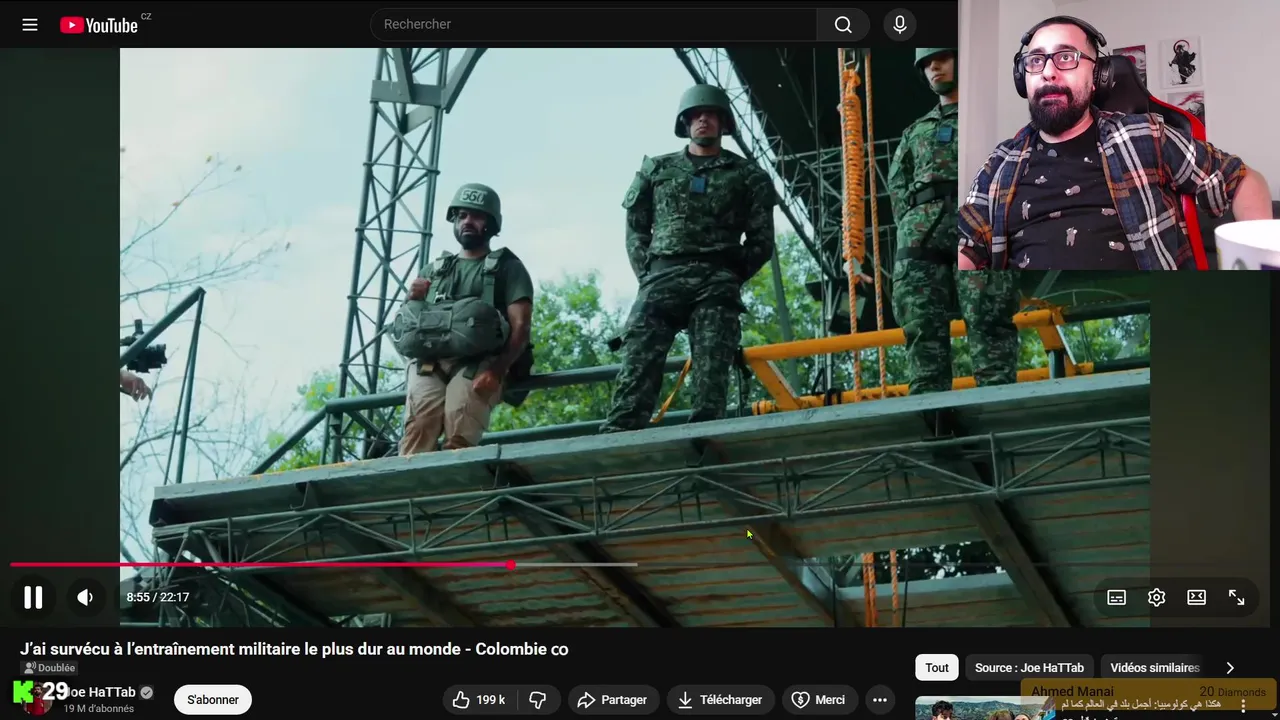Image resolution: width=1280 pixels, height=720 pixels.
Task: Click the 19 M d'abonnés subscriber count
Action: click(x=99, y=709)
